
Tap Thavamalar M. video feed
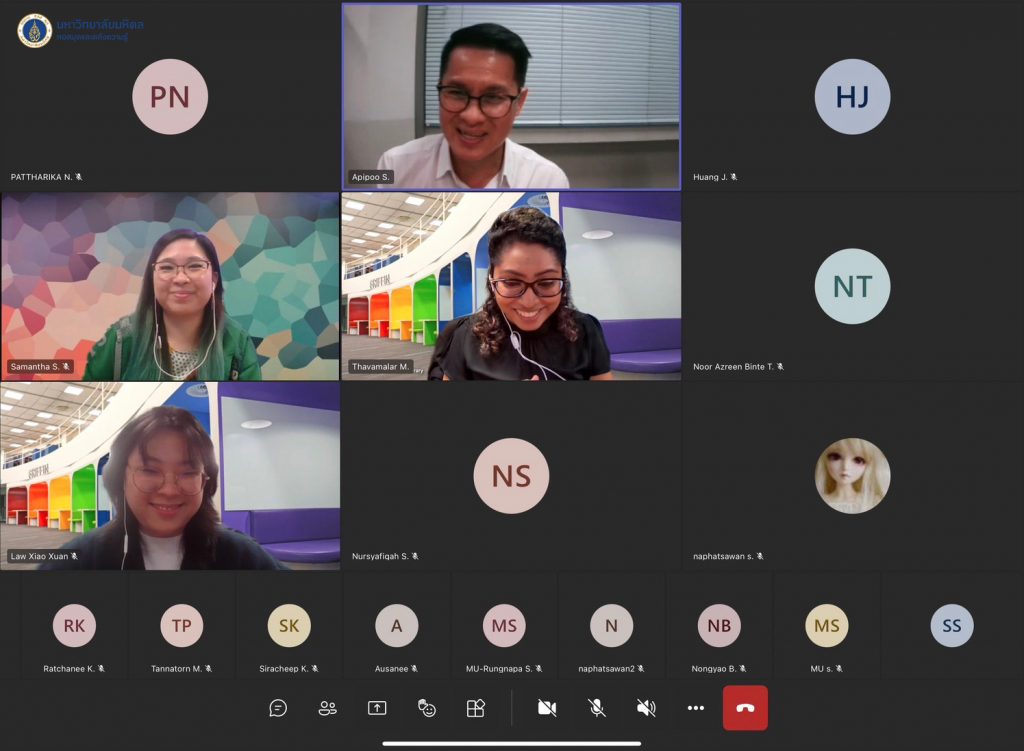[x=511, y=286]
